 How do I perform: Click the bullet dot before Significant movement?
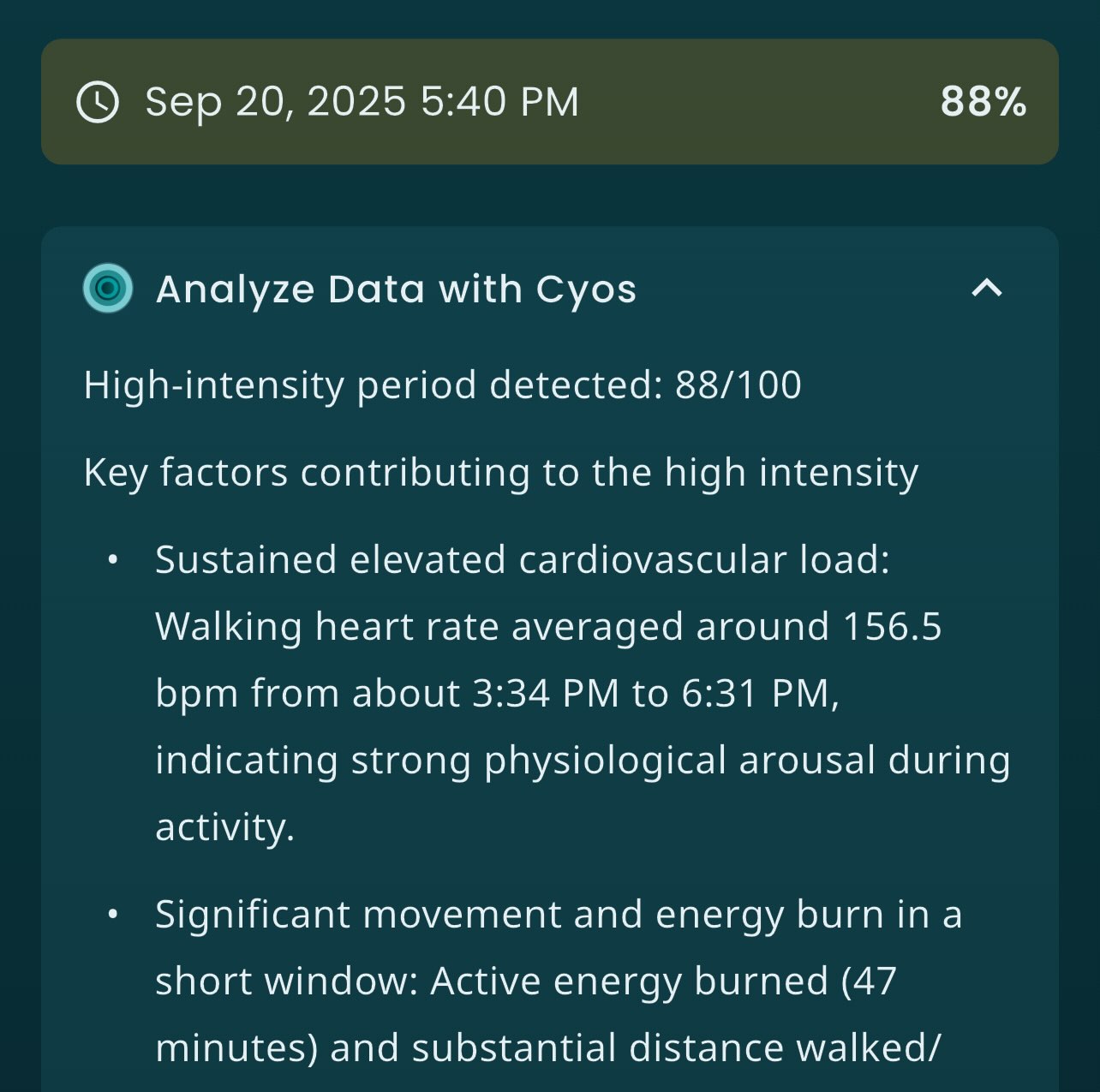pyautogui.click(x=112, y=916)
